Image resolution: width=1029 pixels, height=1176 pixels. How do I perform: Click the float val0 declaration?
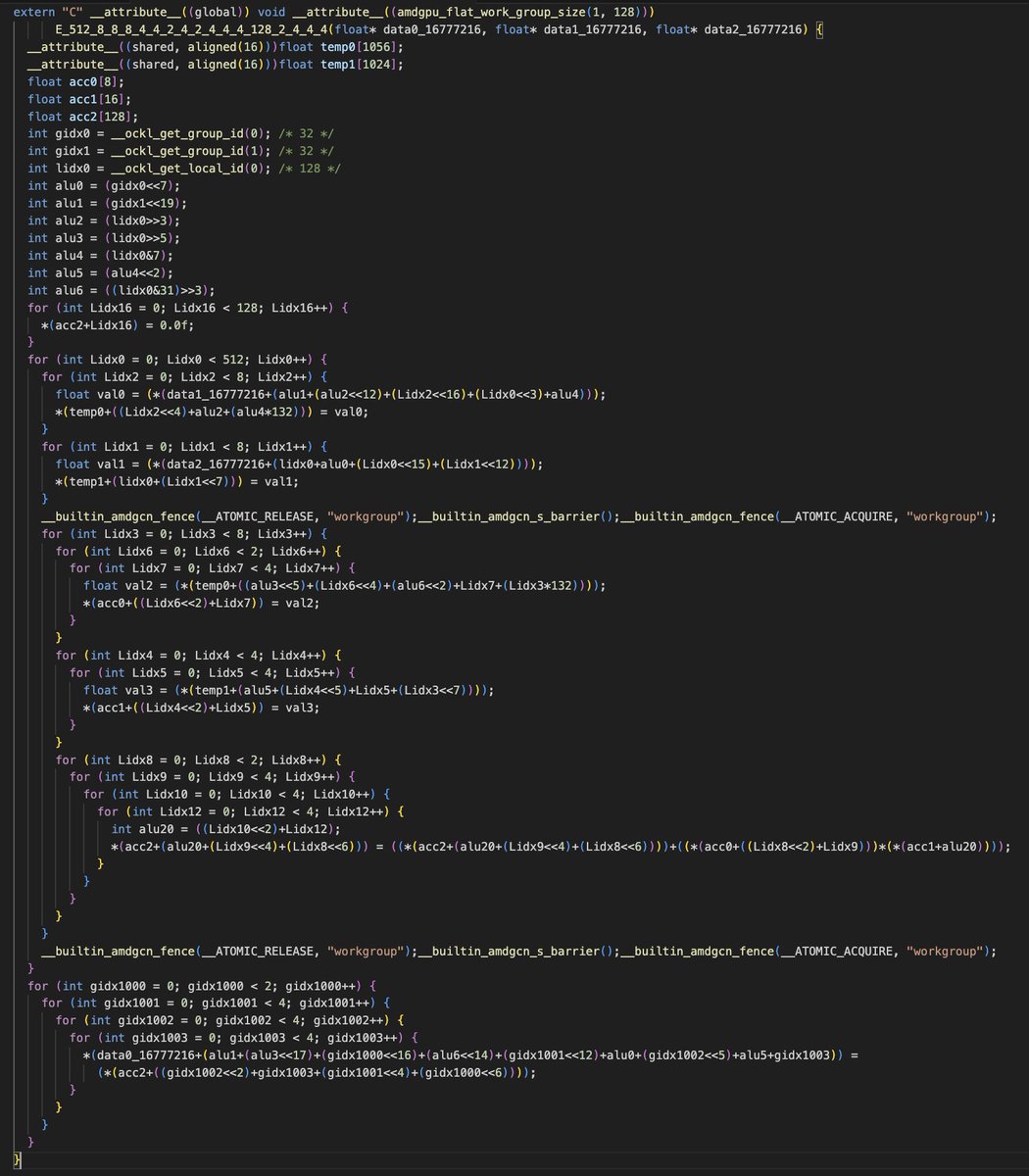click(87, 394)
